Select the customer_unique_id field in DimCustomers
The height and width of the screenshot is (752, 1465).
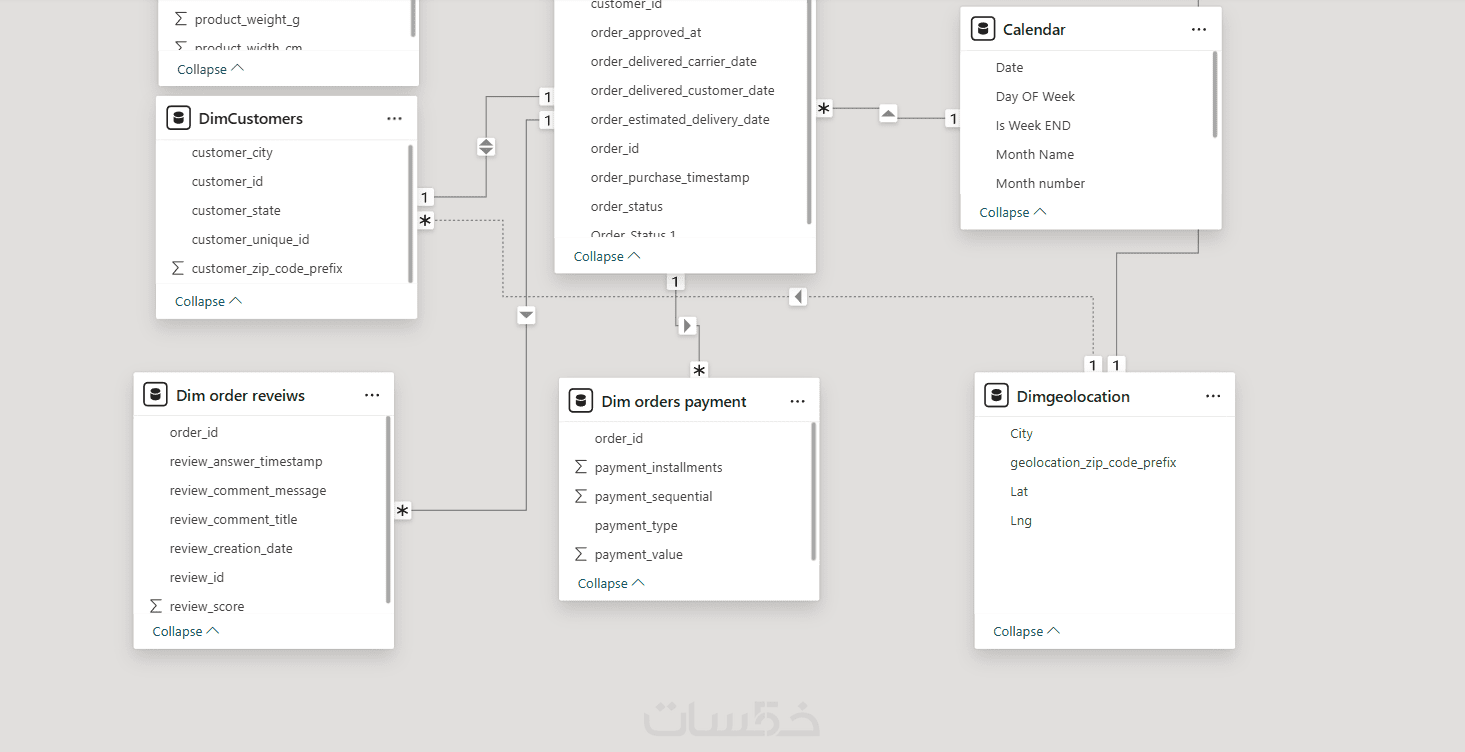(250, 239)
